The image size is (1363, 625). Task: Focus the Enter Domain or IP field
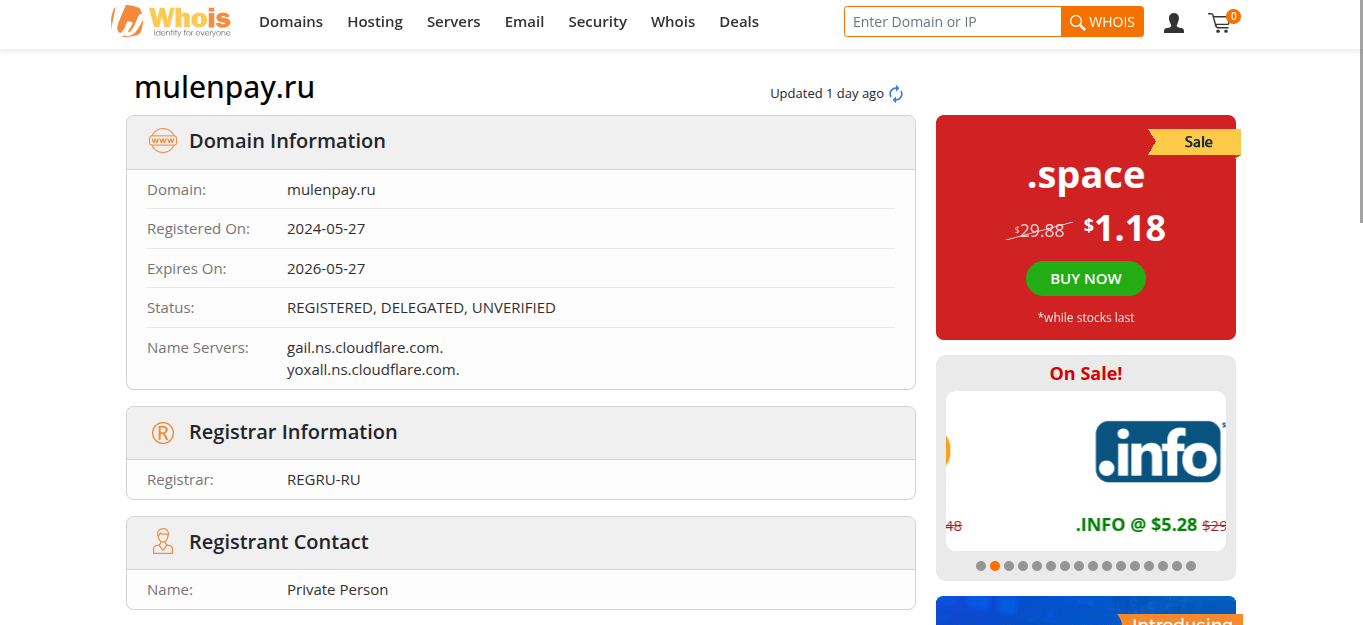tap(952, 22)
